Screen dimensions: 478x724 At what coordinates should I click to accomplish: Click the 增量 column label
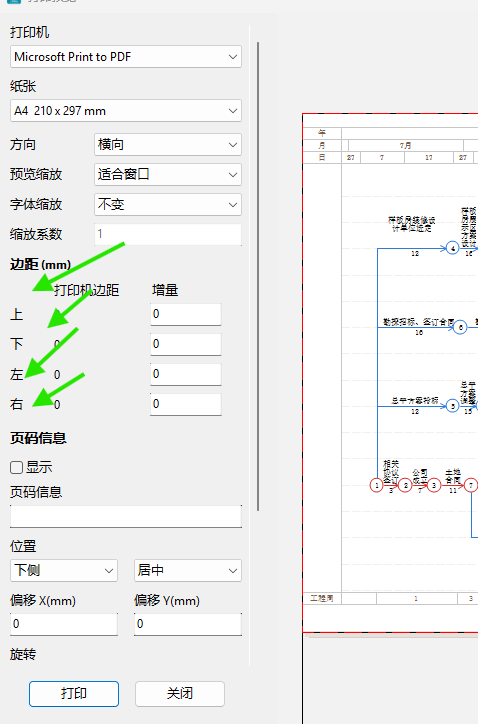(x=165, y=290)
